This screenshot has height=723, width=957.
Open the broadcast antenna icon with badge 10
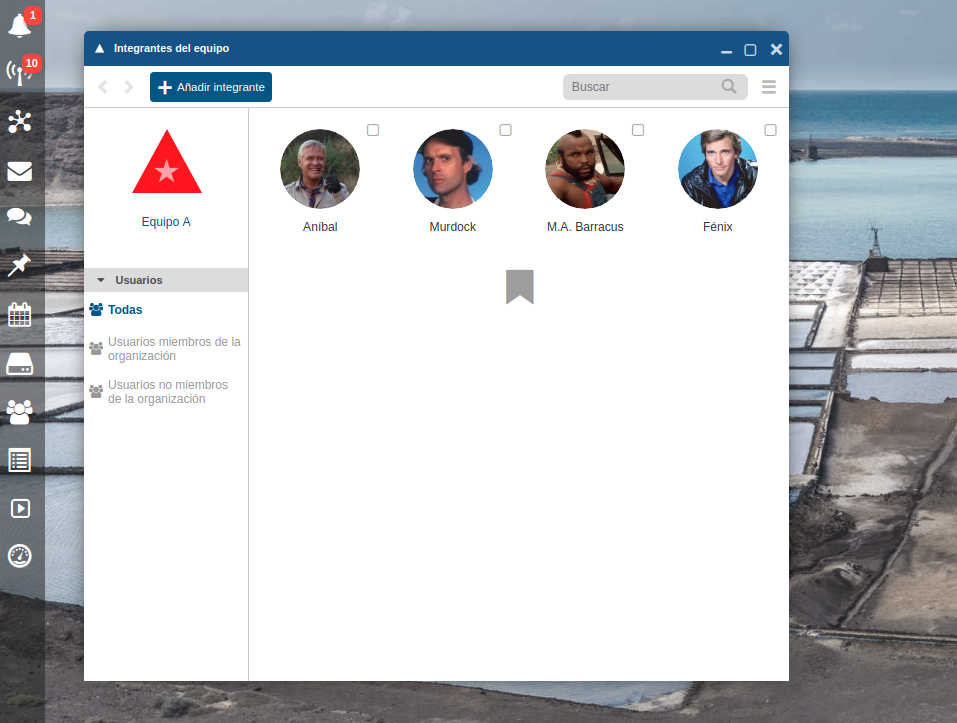[x=20, y=72]
